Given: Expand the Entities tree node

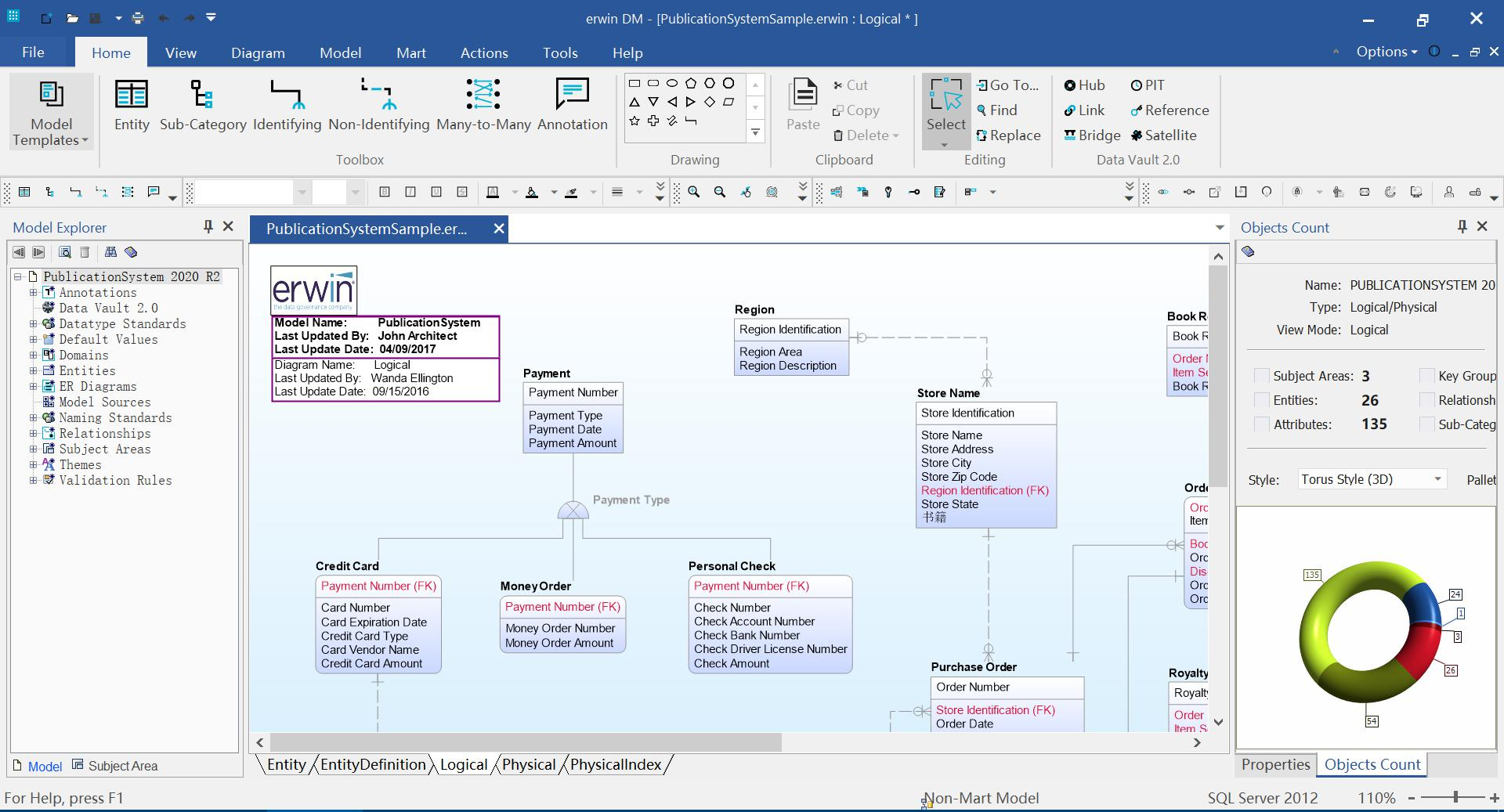Looking at the screenshot, I should tap(34, 370).
